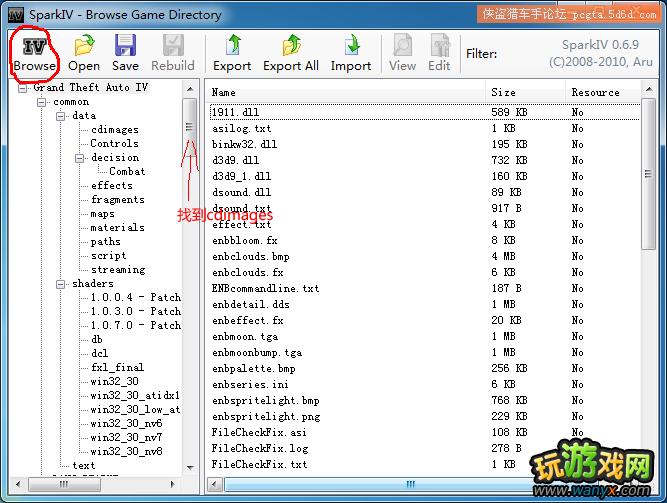Open the effects folder in the tree
Screen dimensions: 667x503
point(112,186)
